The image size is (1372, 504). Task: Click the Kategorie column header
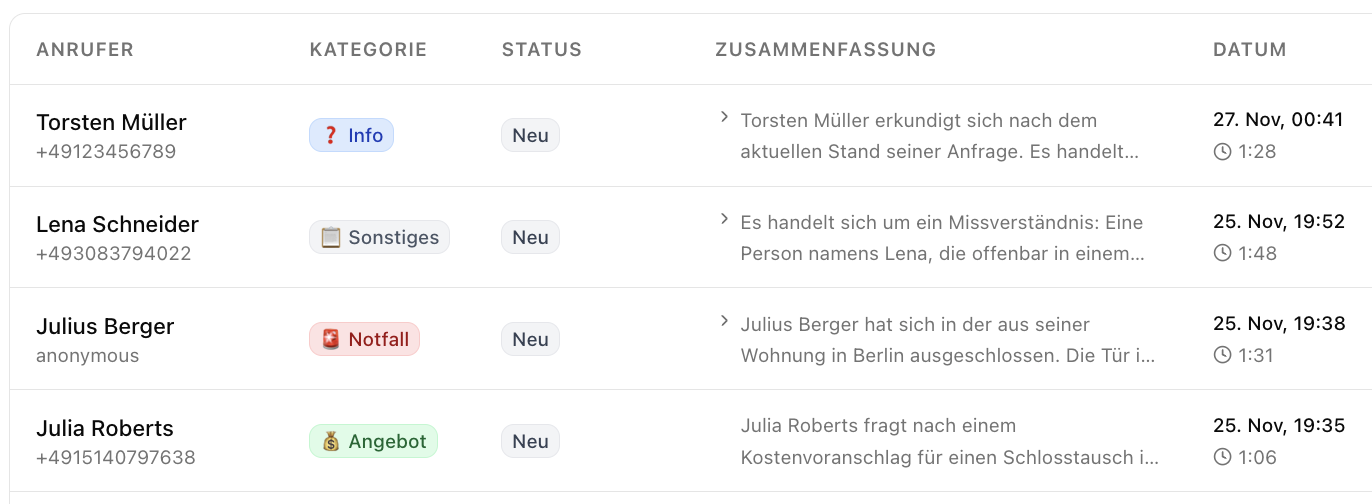368,50
